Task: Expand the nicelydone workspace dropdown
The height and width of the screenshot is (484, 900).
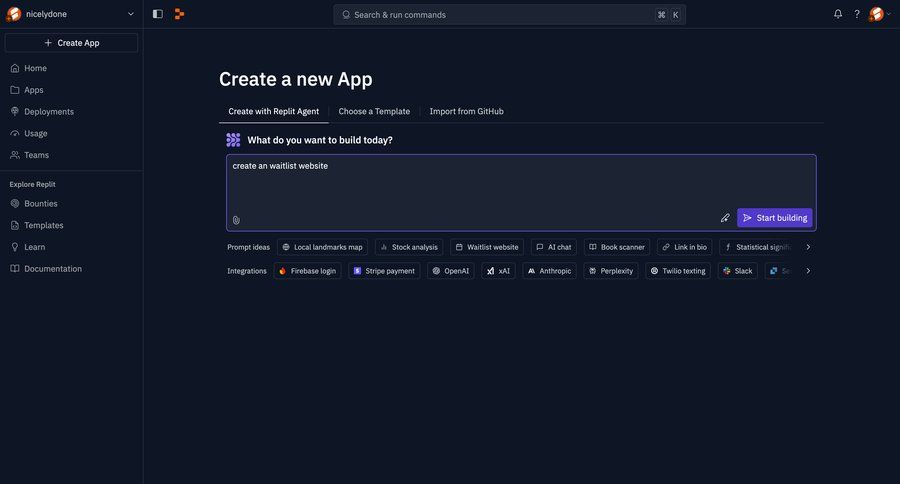Action: (x=131, y=14)
